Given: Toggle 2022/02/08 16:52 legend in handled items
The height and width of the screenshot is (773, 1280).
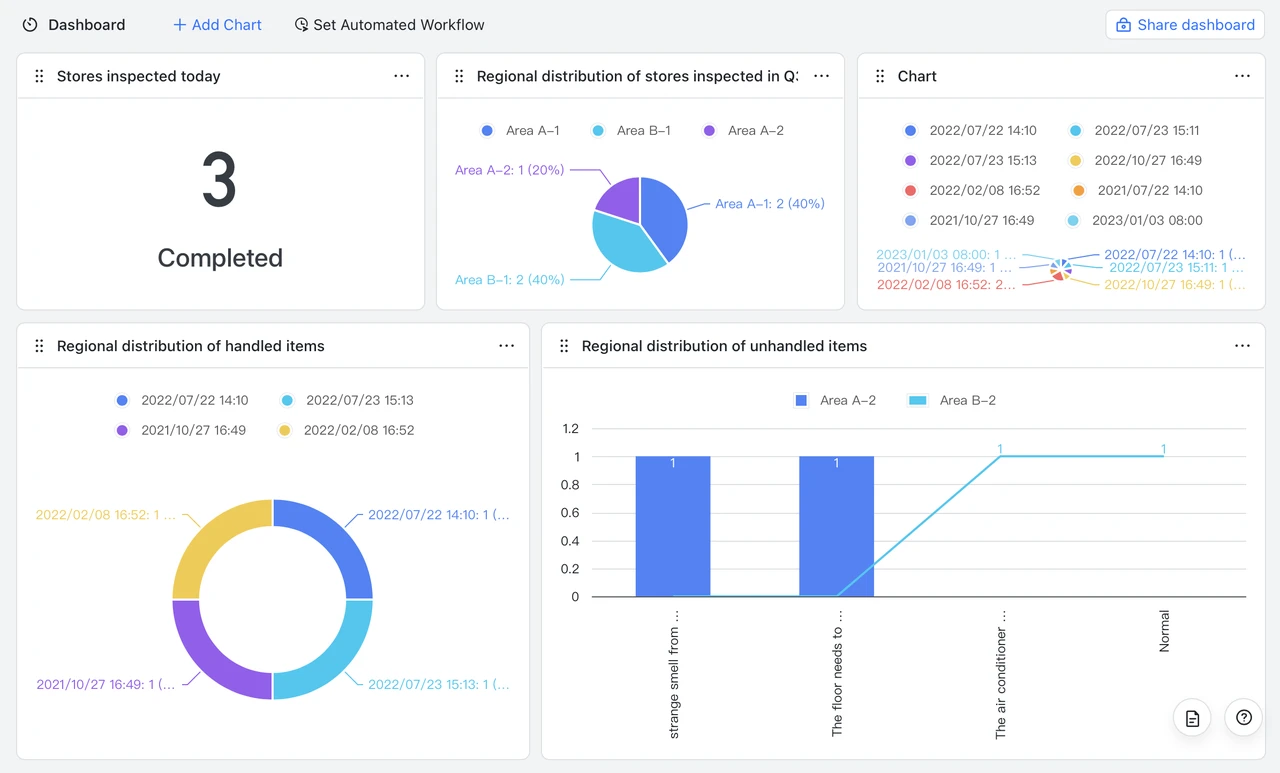Looking at the screenshot, I should point(346,431).
